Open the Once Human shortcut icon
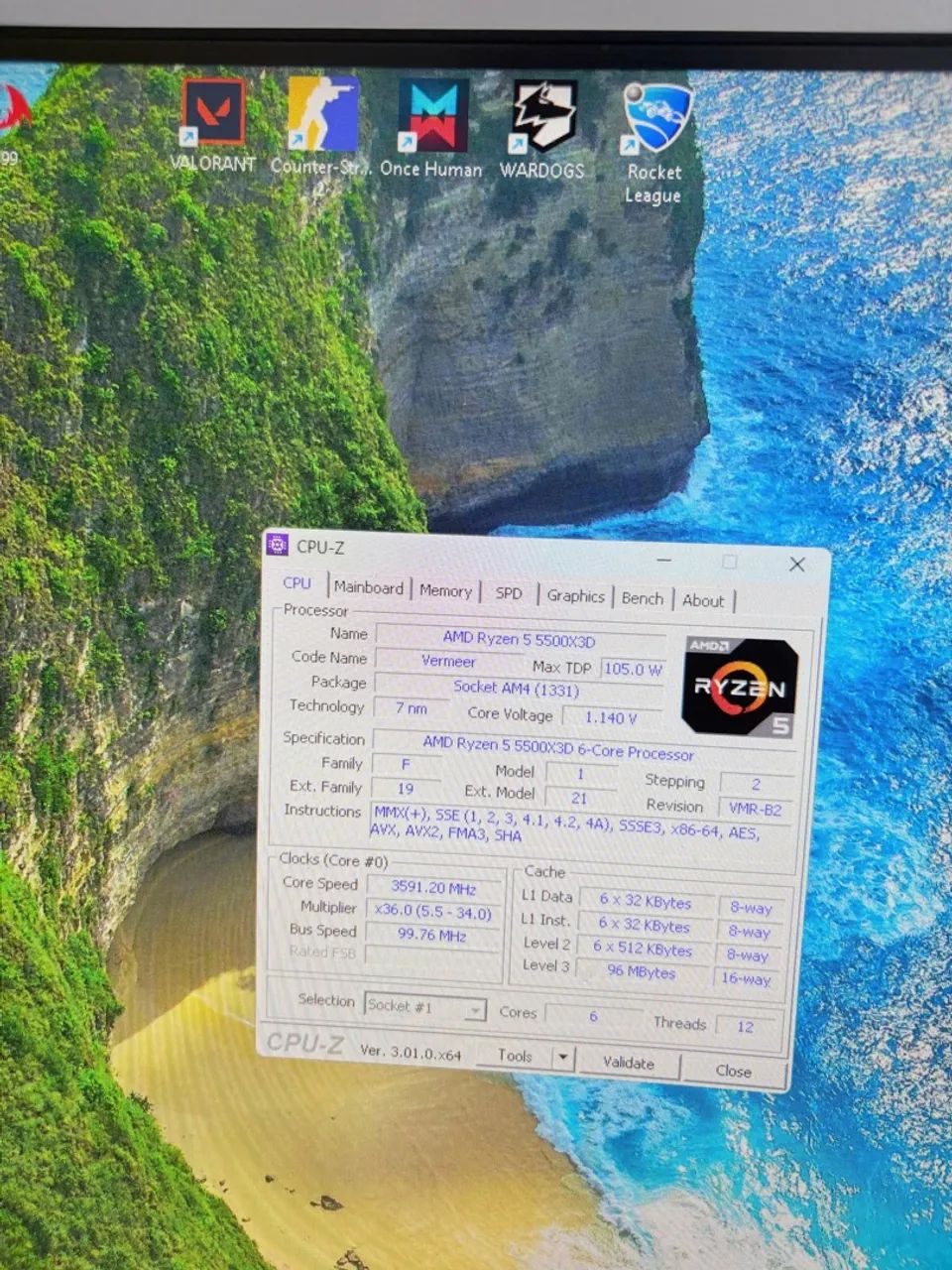The image size is (952, 1270). point(432,129)
